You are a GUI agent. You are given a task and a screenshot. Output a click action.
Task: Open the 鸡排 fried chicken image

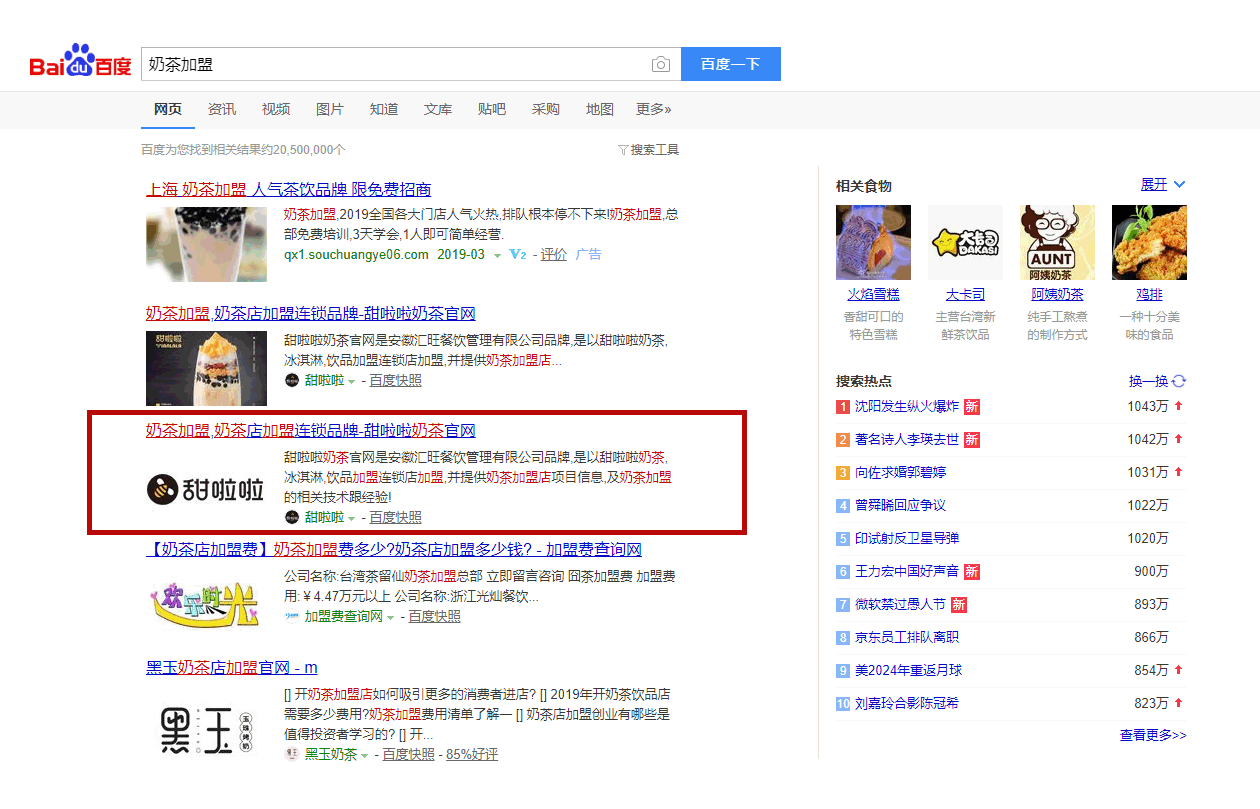click(1149, 243)
